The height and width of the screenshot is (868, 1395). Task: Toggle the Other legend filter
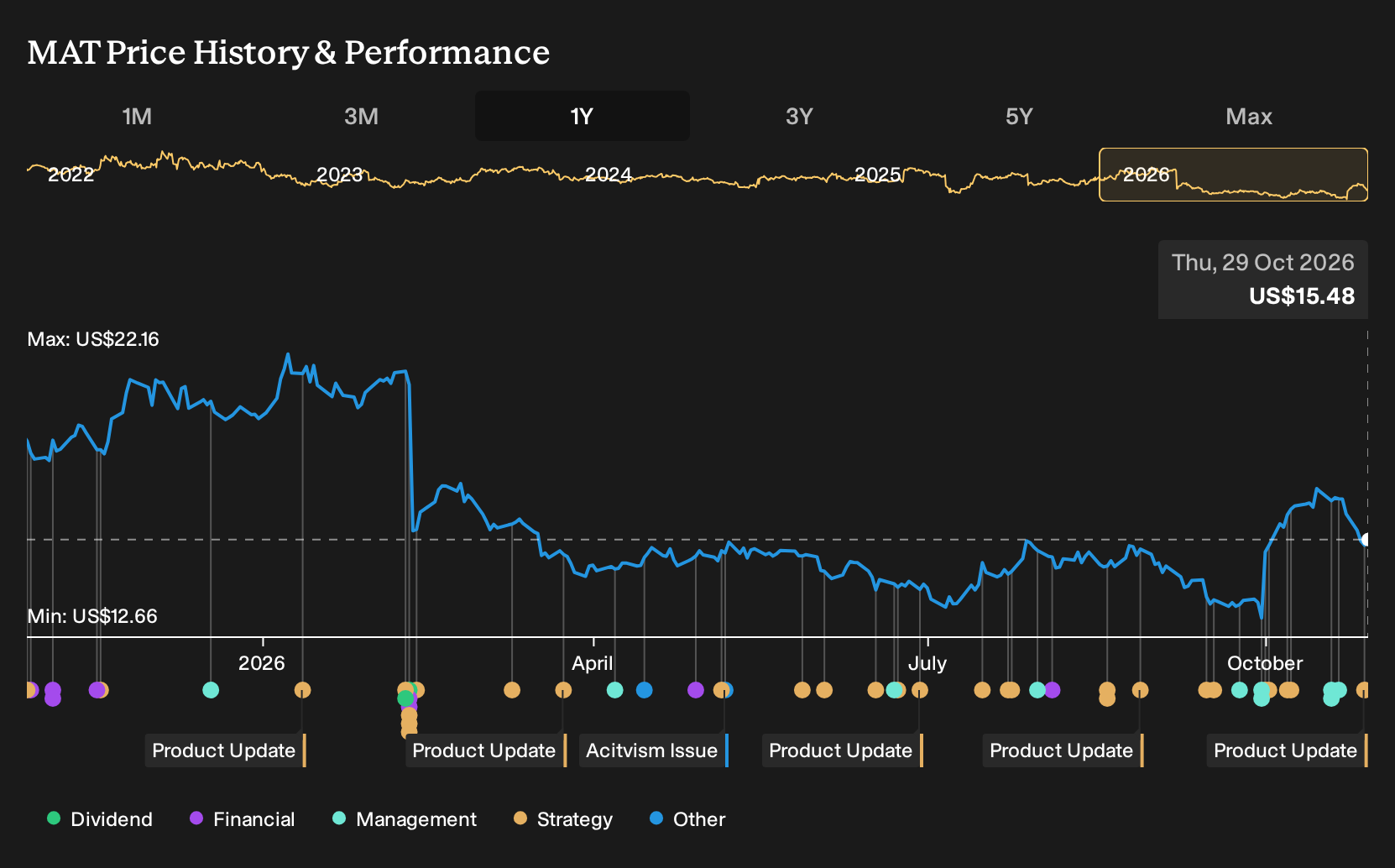tap(687, 819)
